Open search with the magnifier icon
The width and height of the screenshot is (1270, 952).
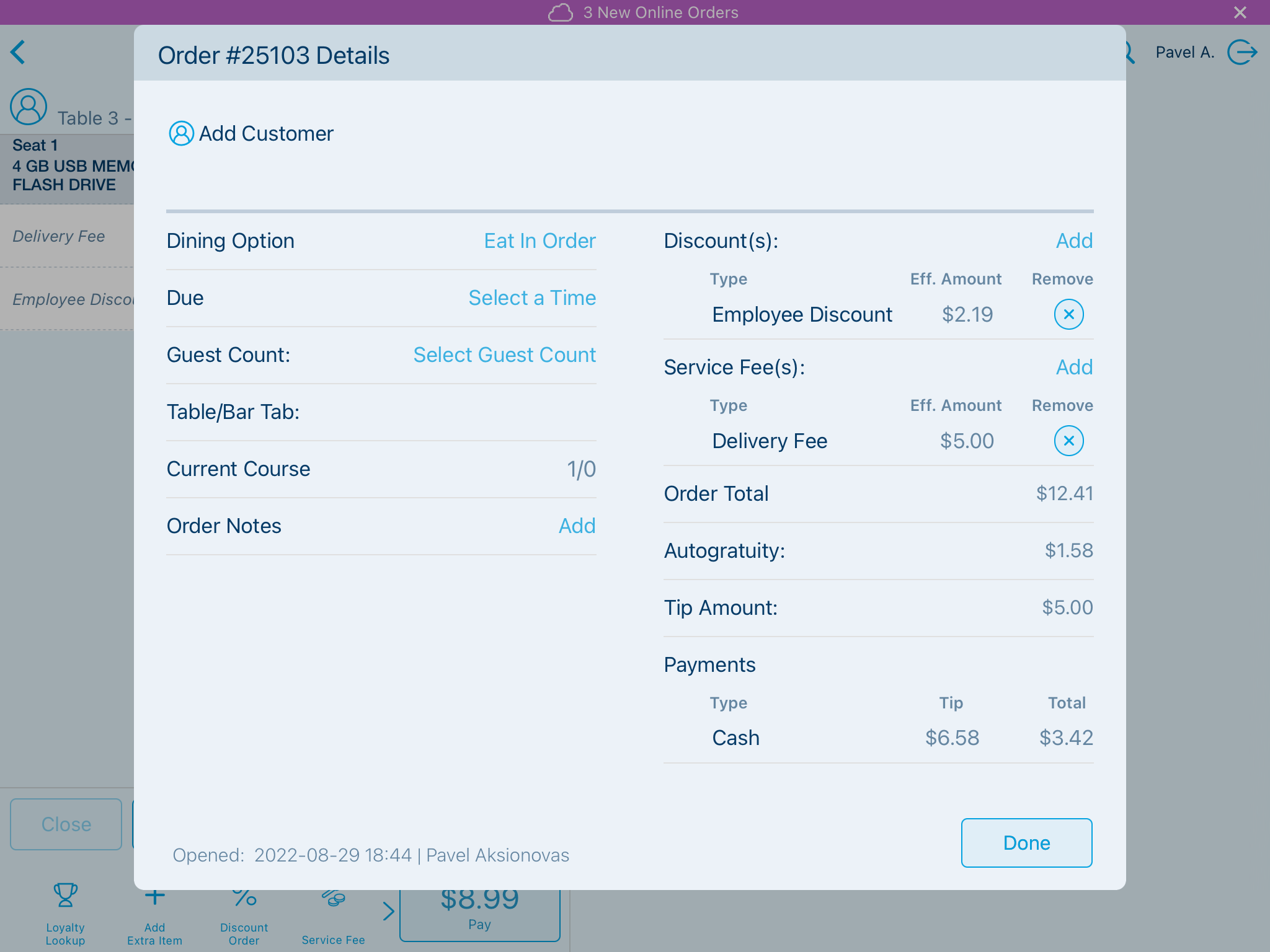tap(1128, 52)
